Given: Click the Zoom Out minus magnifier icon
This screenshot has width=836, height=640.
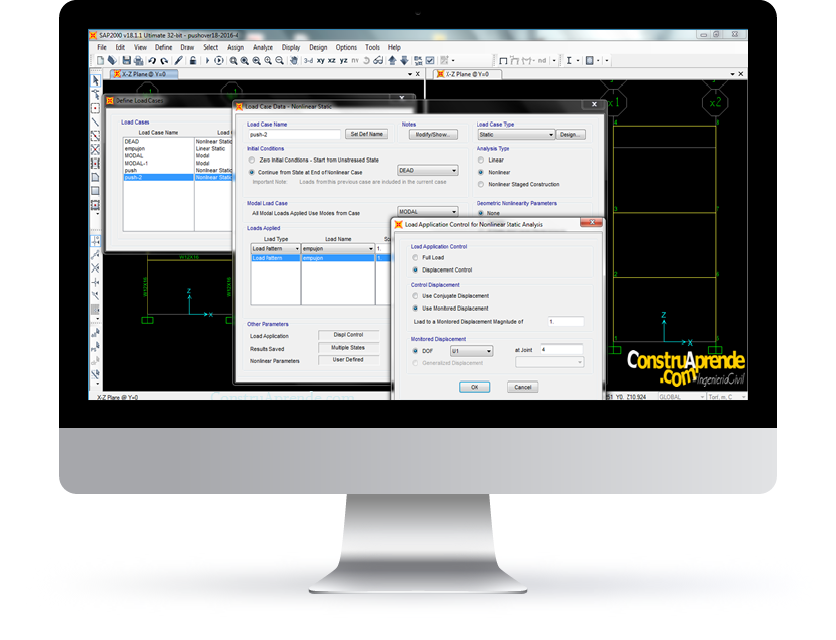Looking at the screenshot, I should (x=279, y=61).
